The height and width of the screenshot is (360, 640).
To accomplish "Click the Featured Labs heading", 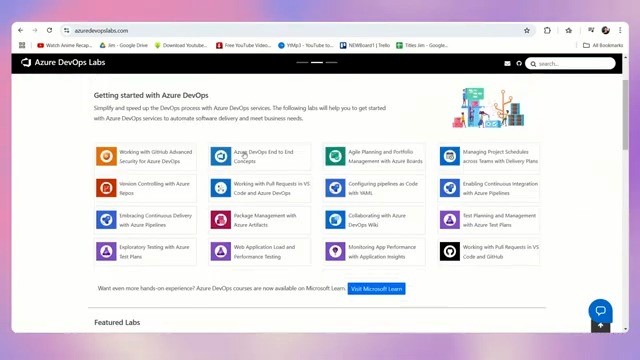I will pyautogui.click(x=117, y=322).
